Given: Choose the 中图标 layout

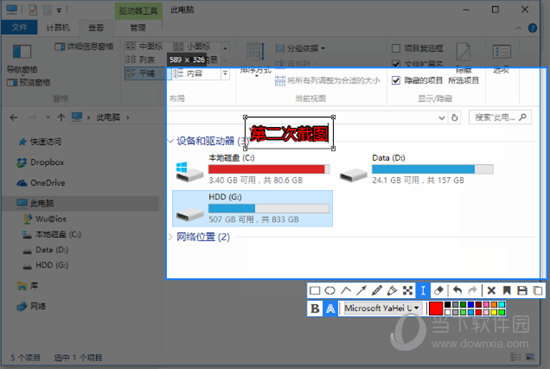Looking at the screenshot, I should (145, 46).
